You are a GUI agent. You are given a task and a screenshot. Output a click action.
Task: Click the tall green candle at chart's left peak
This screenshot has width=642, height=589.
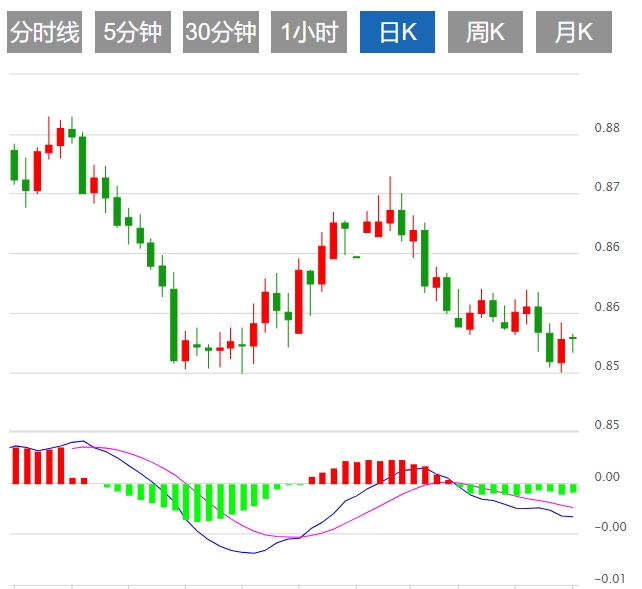click(83, 164)
